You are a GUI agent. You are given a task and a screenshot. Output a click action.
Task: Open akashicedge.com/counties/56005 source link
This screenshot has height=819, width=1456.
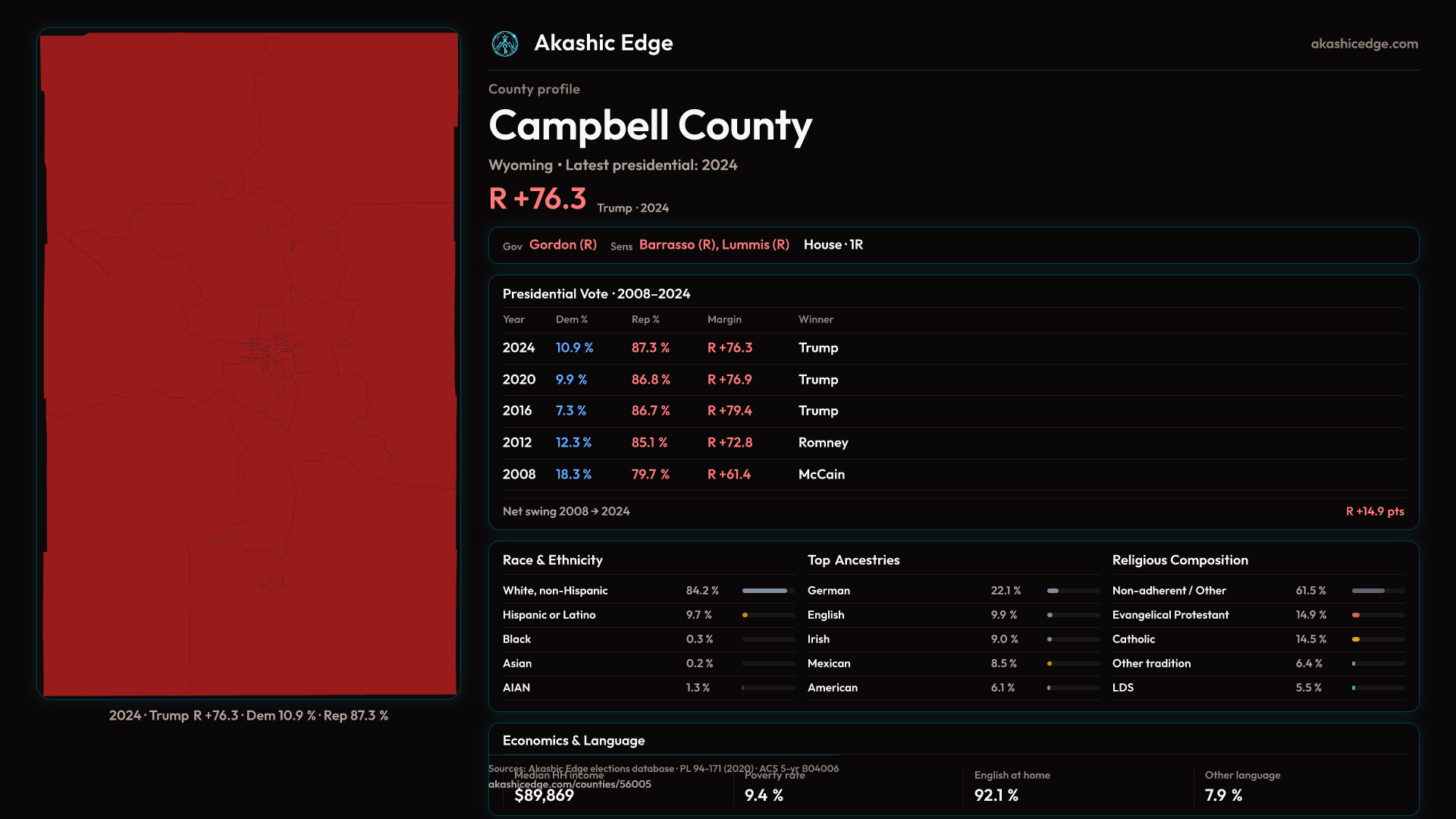pyautogui.click(x=570, y=785)
